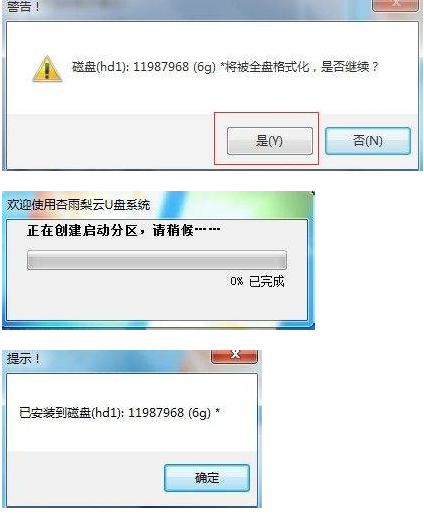Click empty gray footer left of 是(Y)
This screenshot has width=424, height=530.
tap(110, 141)
